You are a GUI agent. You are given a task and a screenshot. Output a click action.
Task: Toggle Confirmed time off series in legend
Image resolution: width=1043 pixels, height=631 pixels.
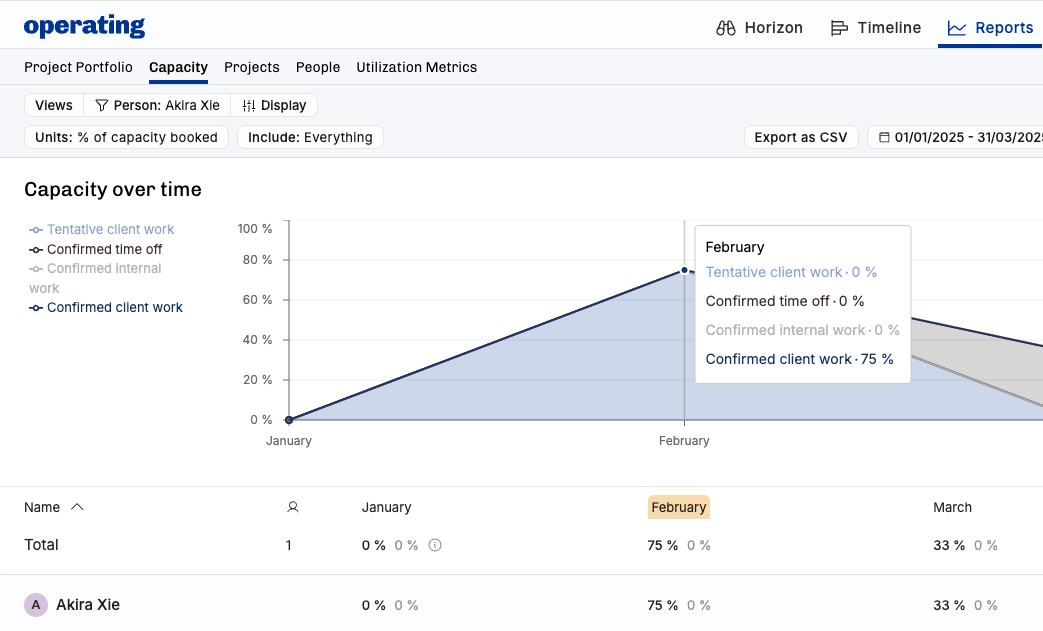pos(104,249)
